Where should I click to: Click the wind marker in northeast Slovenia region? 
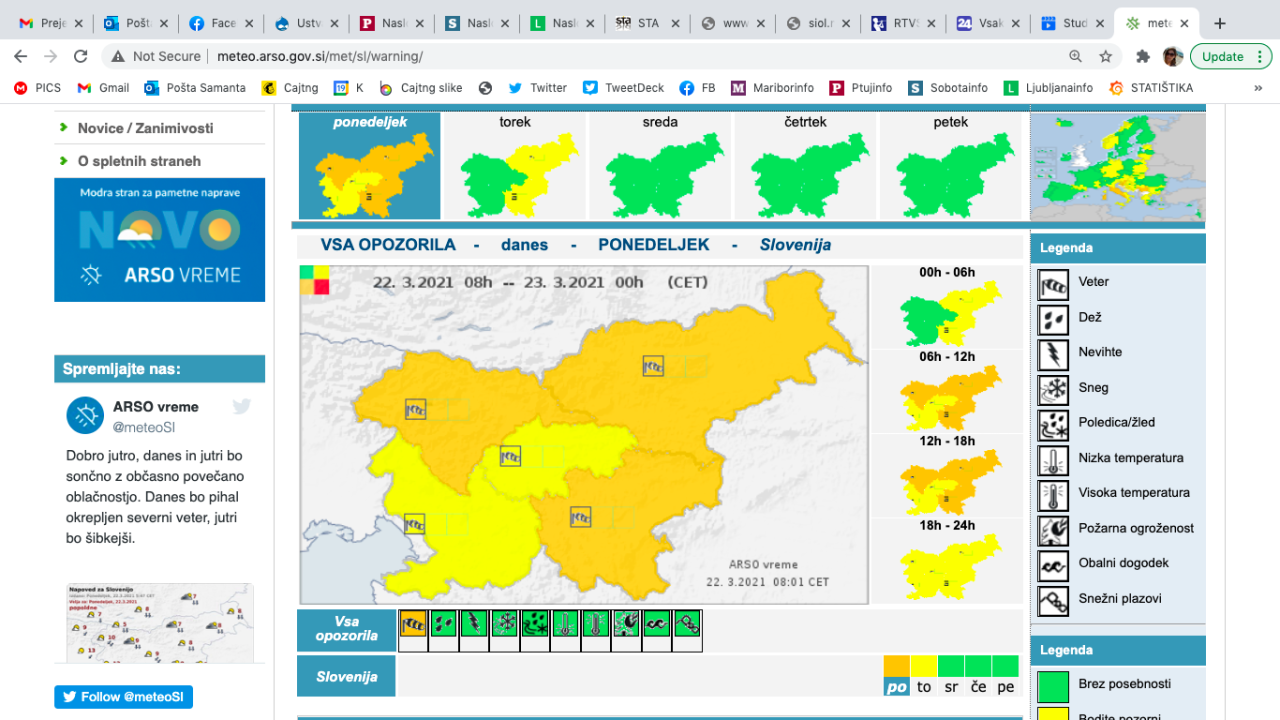[x=653, y=366]
